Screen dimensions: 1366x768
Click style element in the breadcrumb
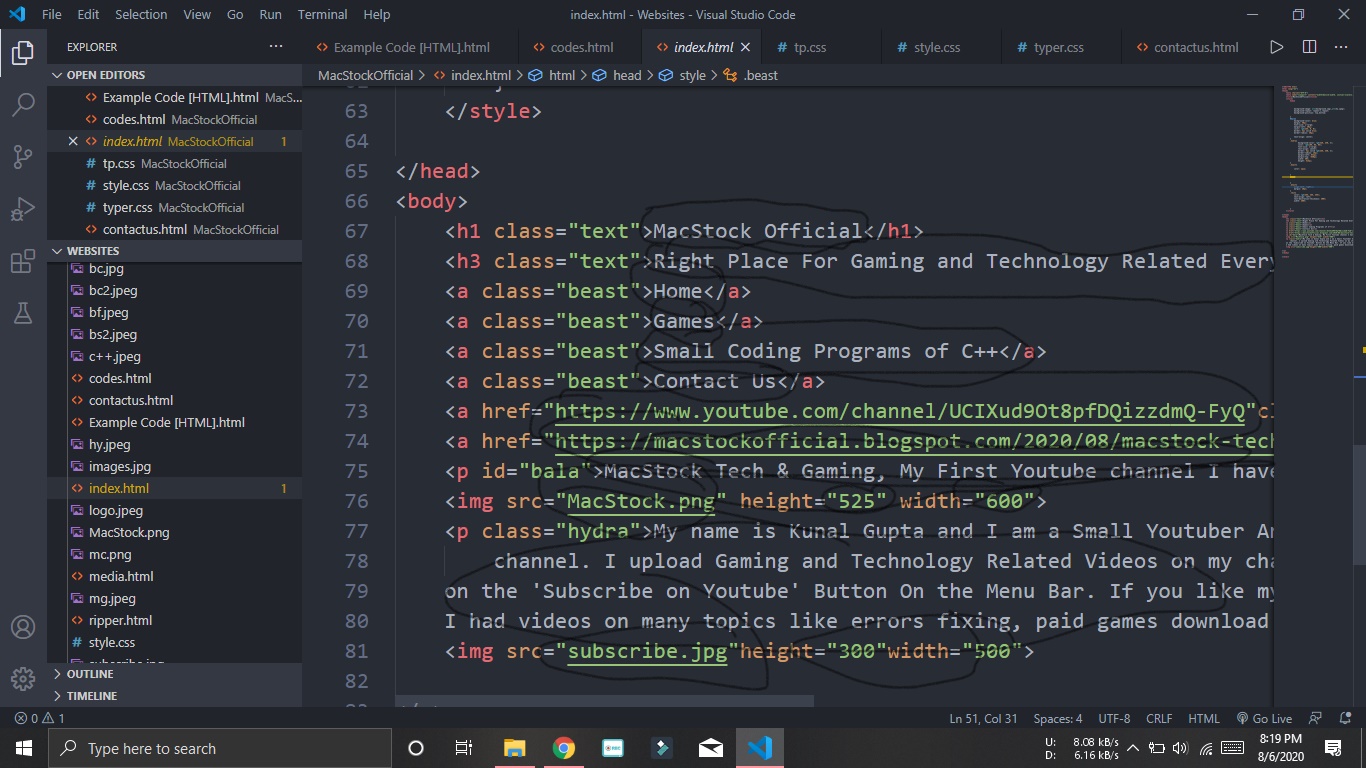click(x=692, y=75)
